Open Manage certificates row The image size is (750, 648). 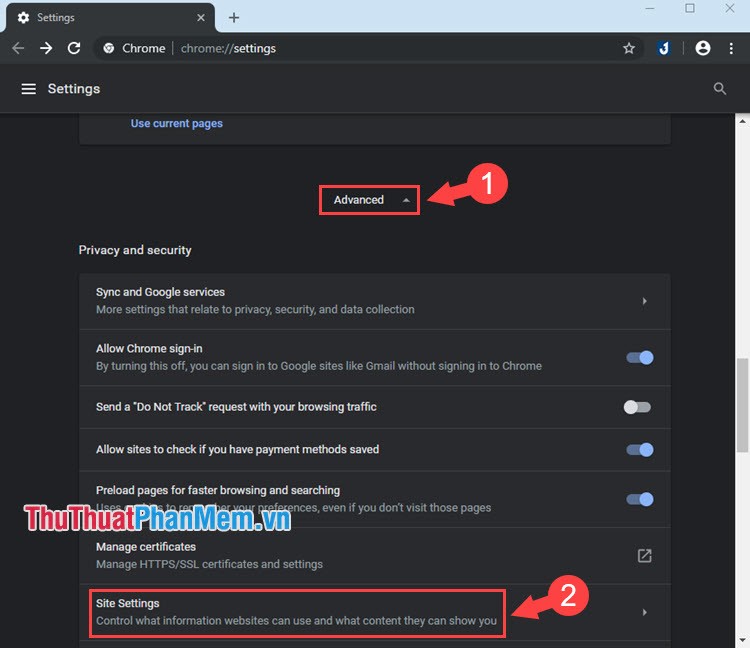coord(375,556)
